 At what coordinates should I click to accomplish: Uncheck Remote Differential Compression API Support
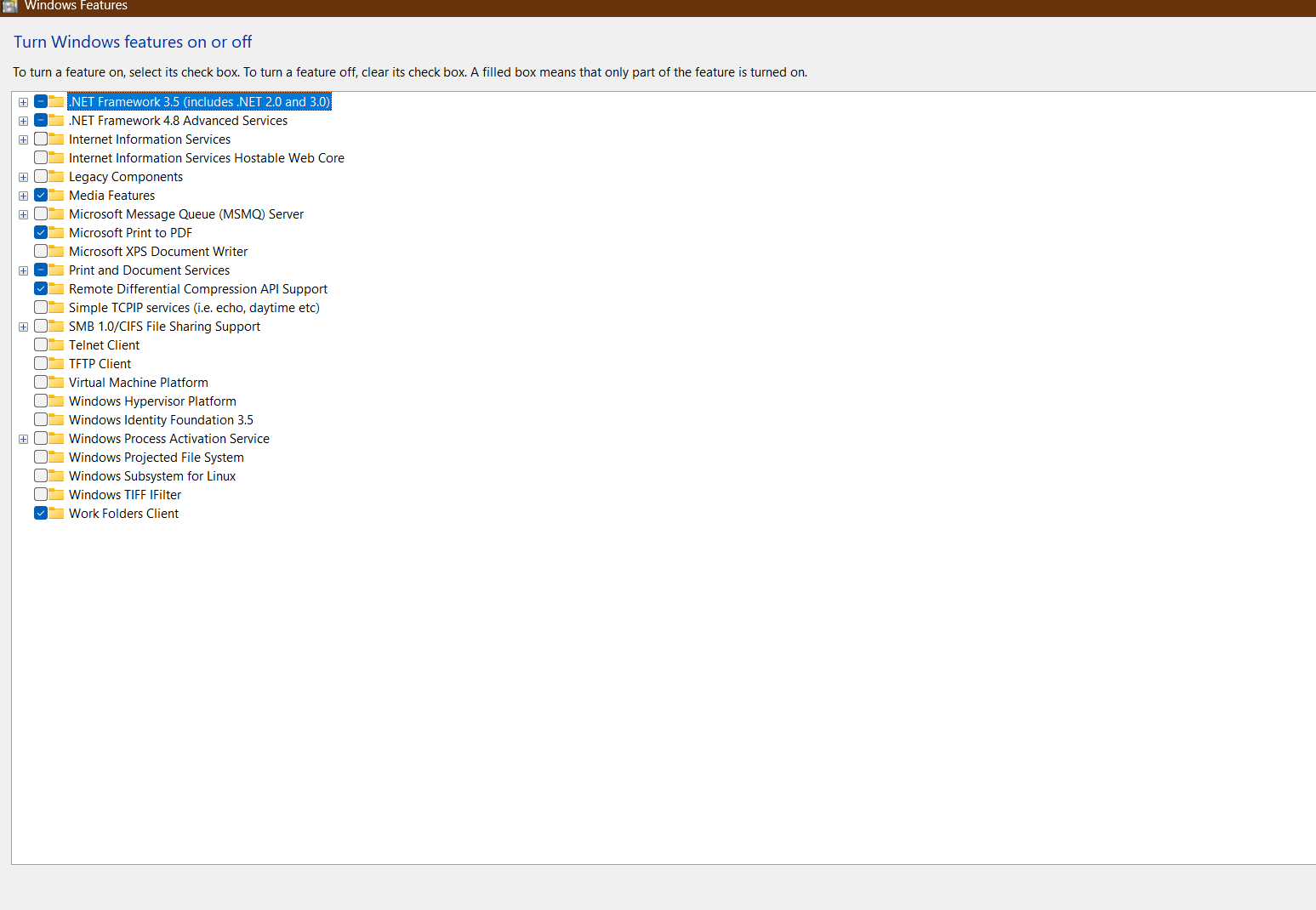click(41, 288)
